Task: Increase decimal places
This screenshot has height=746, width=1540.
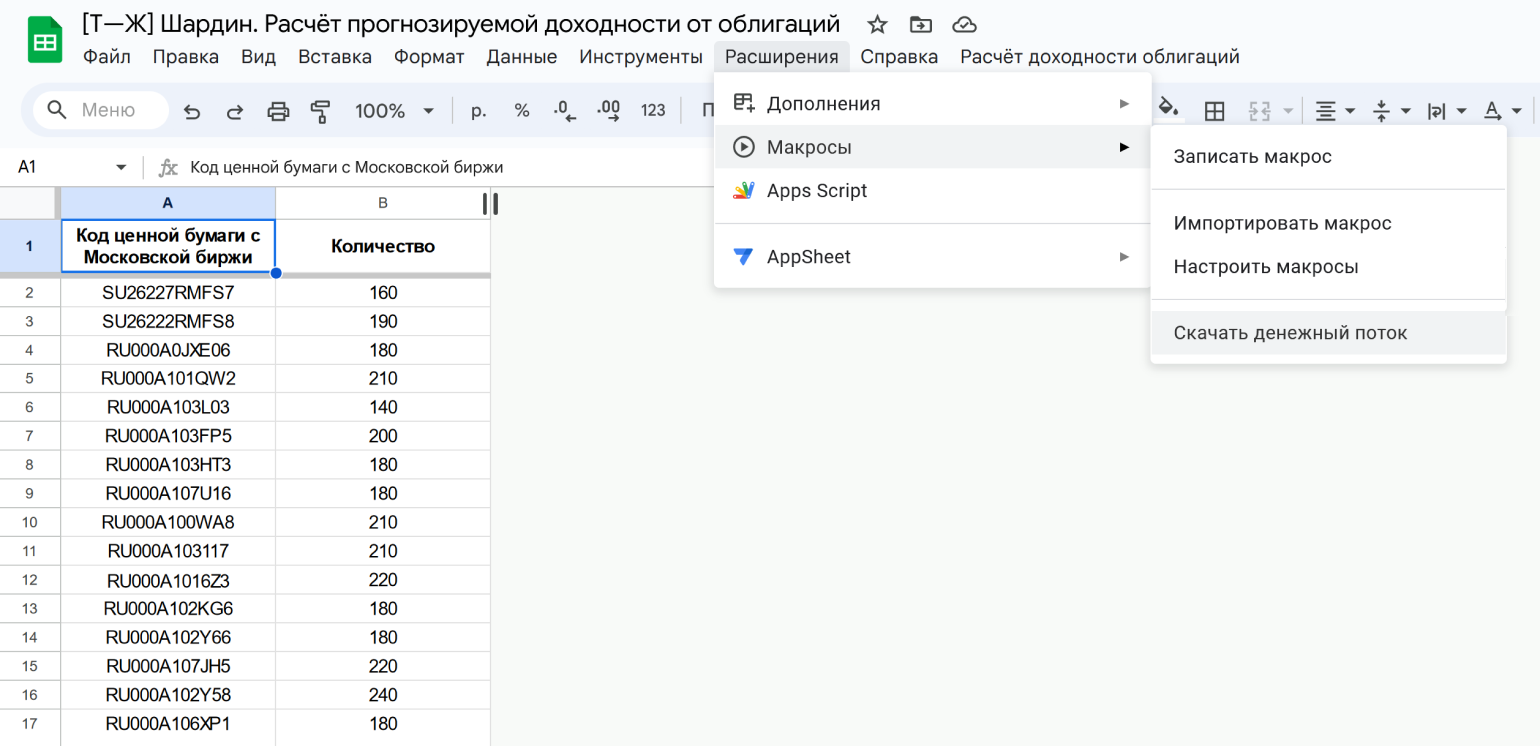Action: (x=608, y=111)
